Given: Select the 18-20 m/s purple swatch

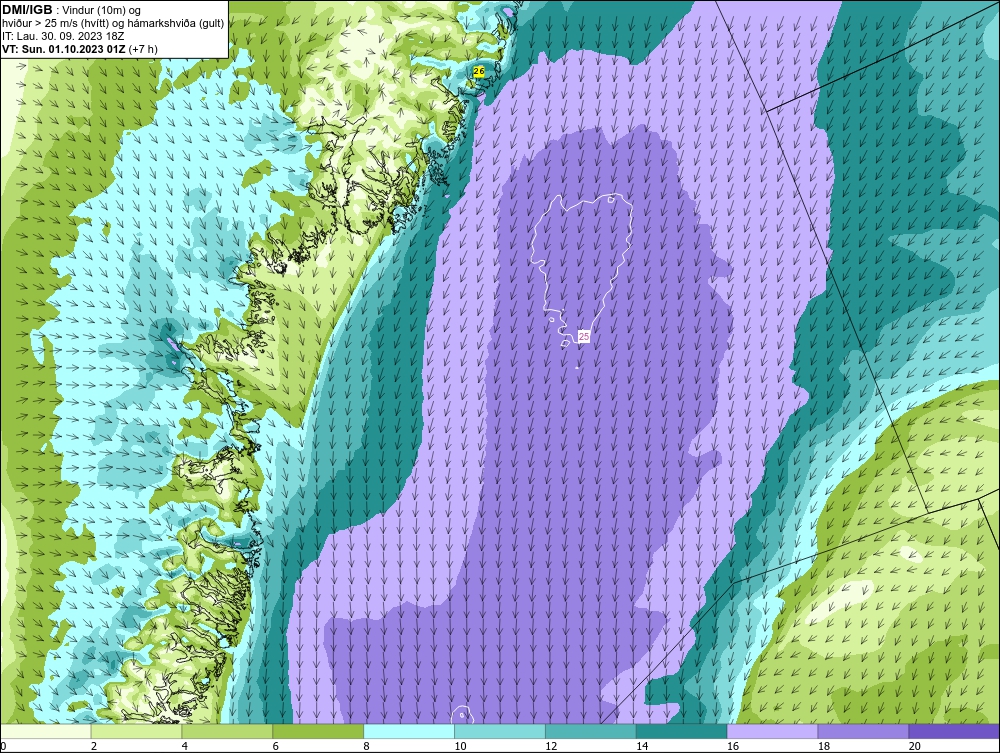Looking at the screenshot, I should (x=863, y=731).
